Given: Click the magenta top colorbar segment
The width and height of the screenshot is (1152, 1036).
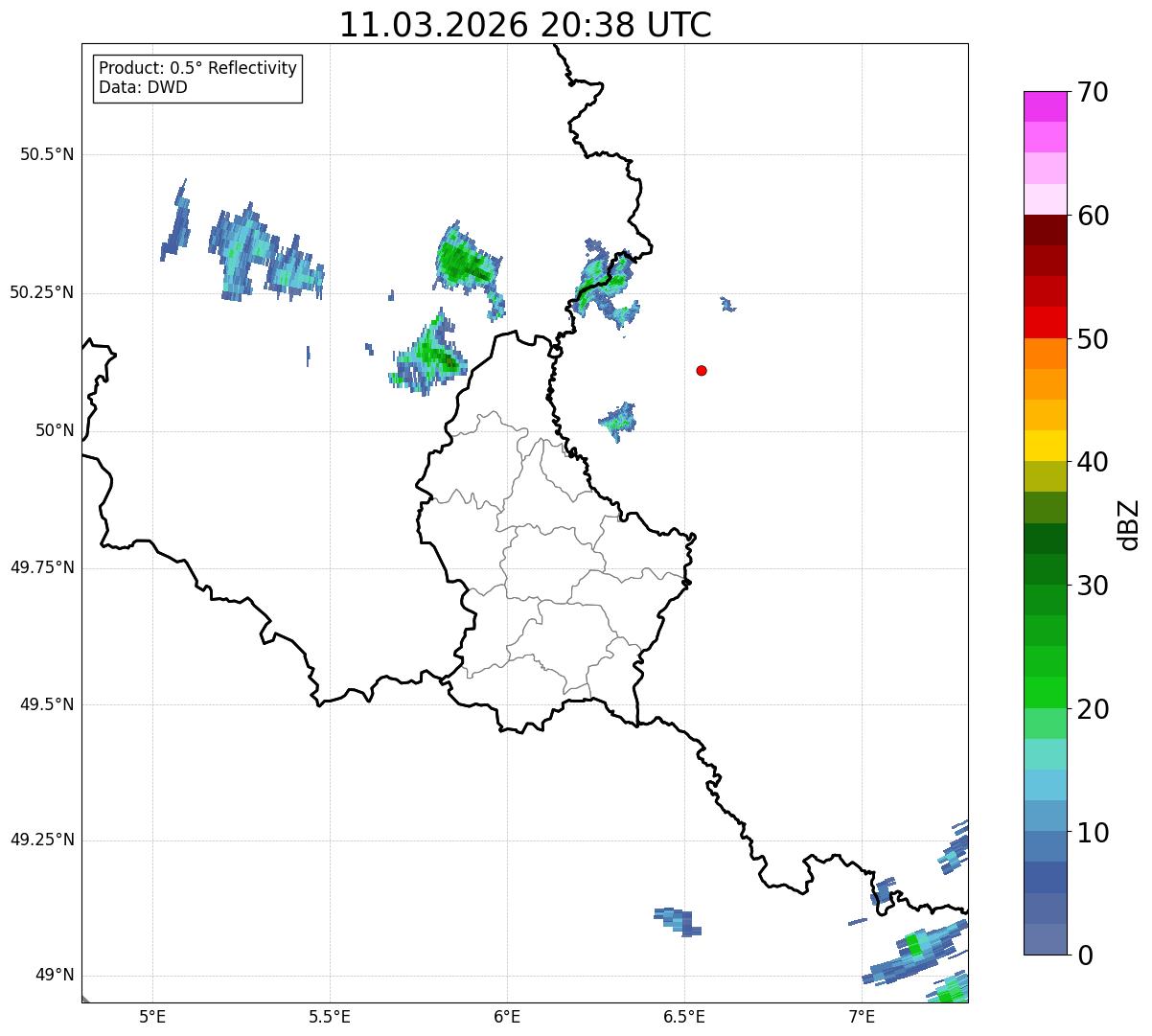Looking at the screenshot, I should click(1045, 106).
